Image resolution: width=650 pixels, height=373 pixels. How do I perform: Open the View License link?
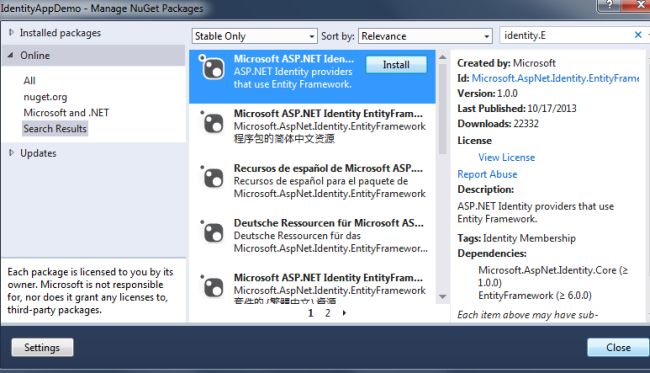coord(507,157)
